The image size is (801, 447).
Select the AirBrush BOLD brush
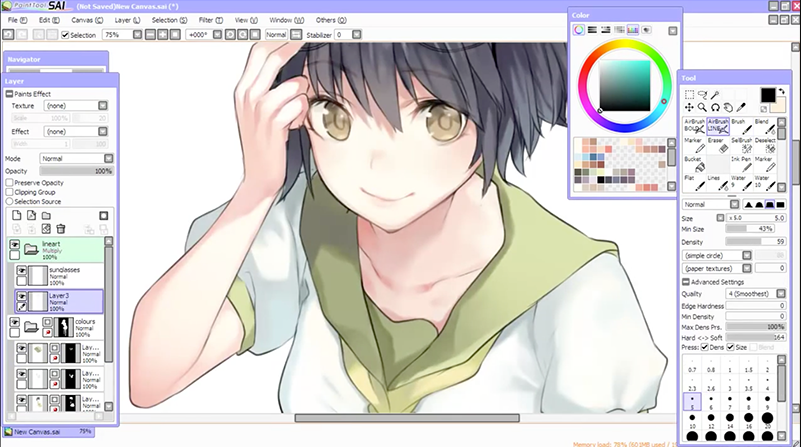693,128
